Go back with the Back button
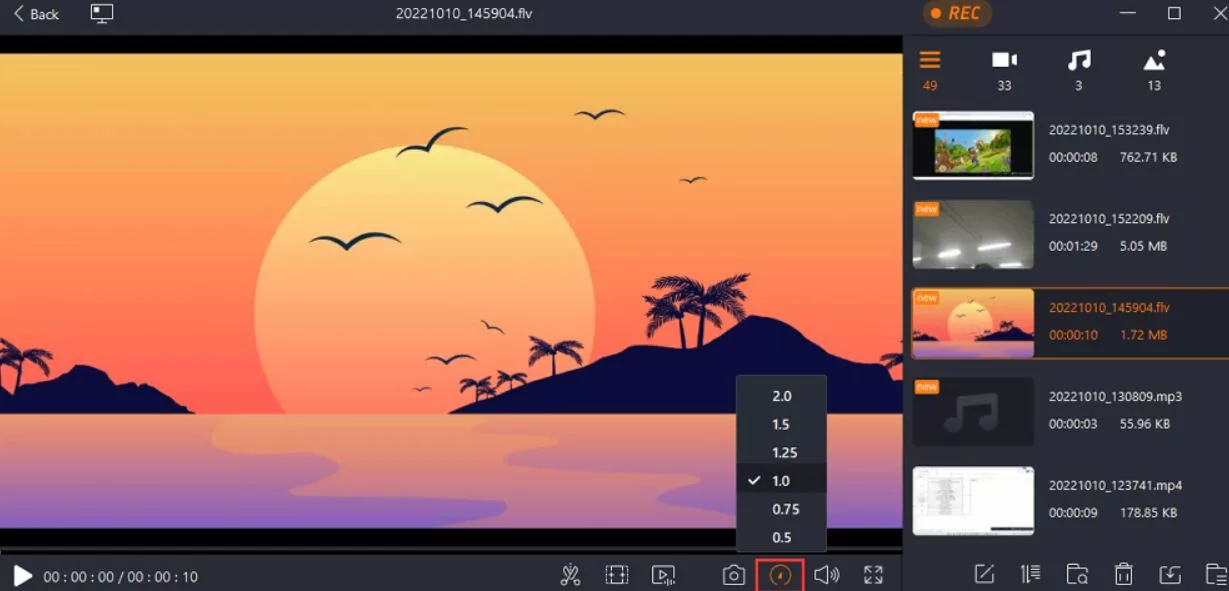Screen dimensions: 1229x591 click(36, 14)
